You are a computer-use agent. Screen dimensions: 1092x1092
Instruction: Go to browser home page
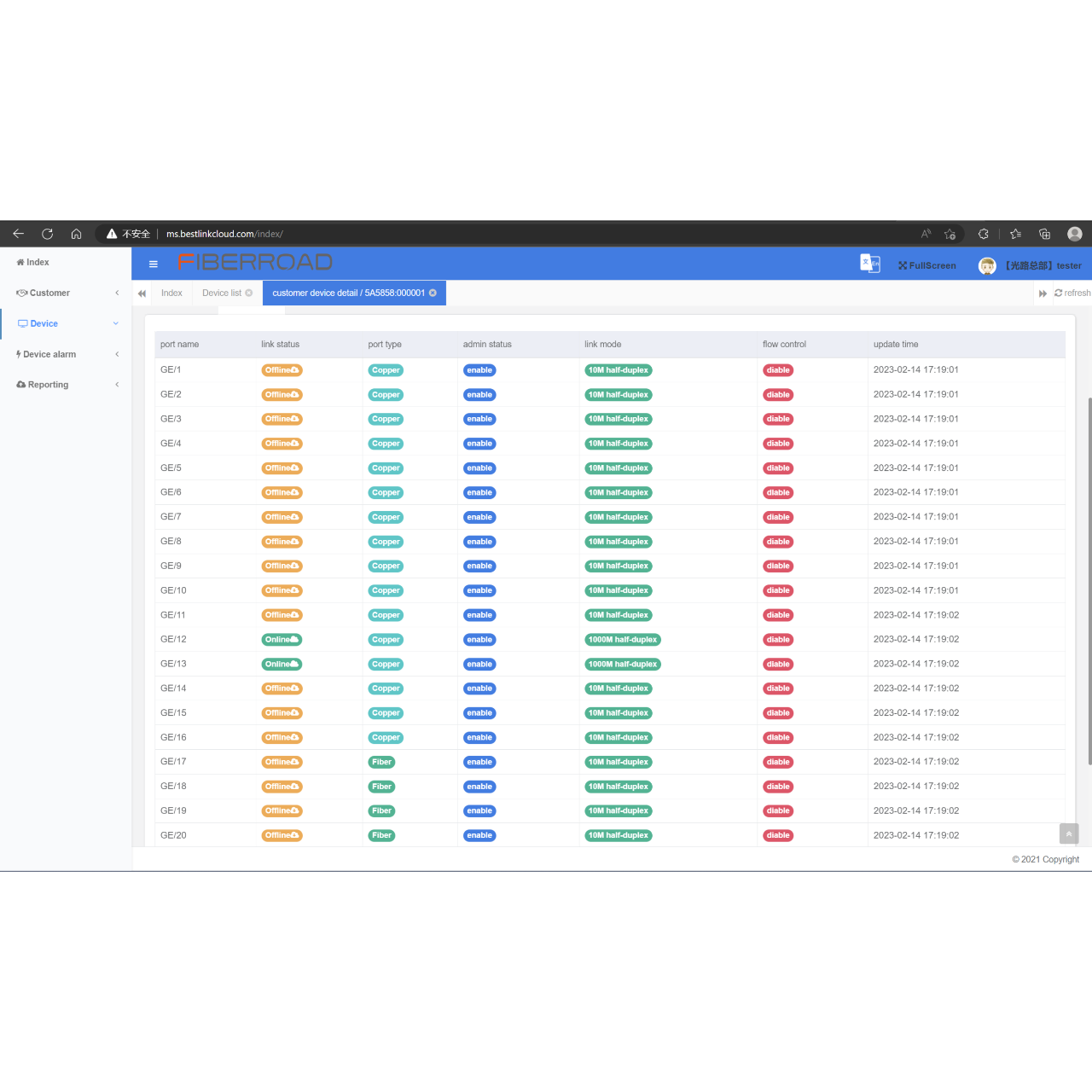point(76,234)
